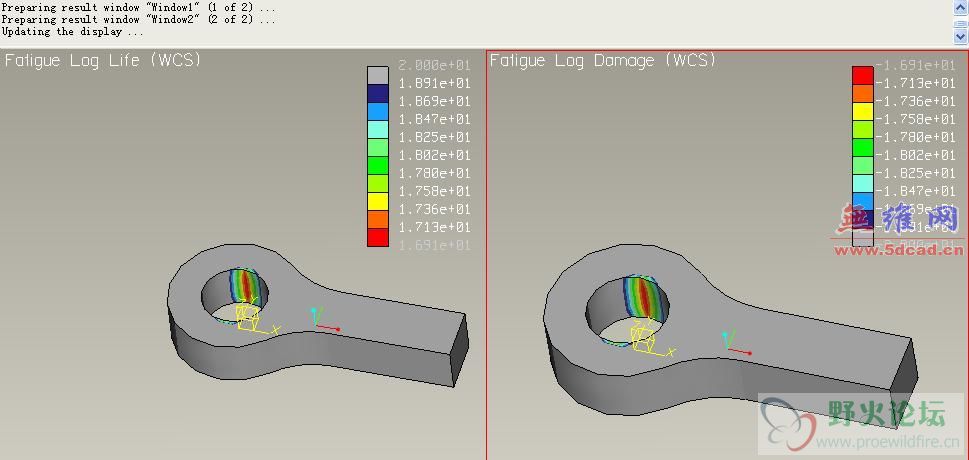Click the red swatch atop Log Damage legend
This screenshot has width=969, height=460.
tap(863, 75)
